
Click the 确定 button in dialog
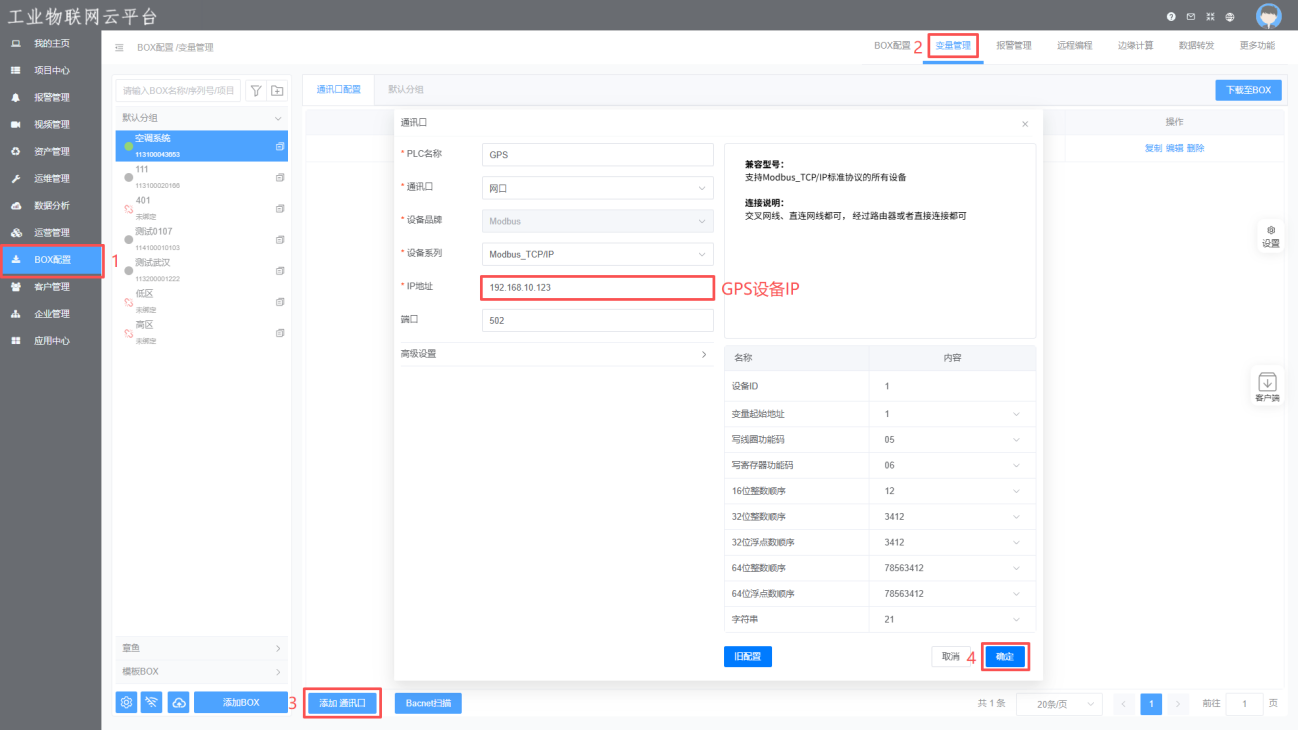(1005, 657)
